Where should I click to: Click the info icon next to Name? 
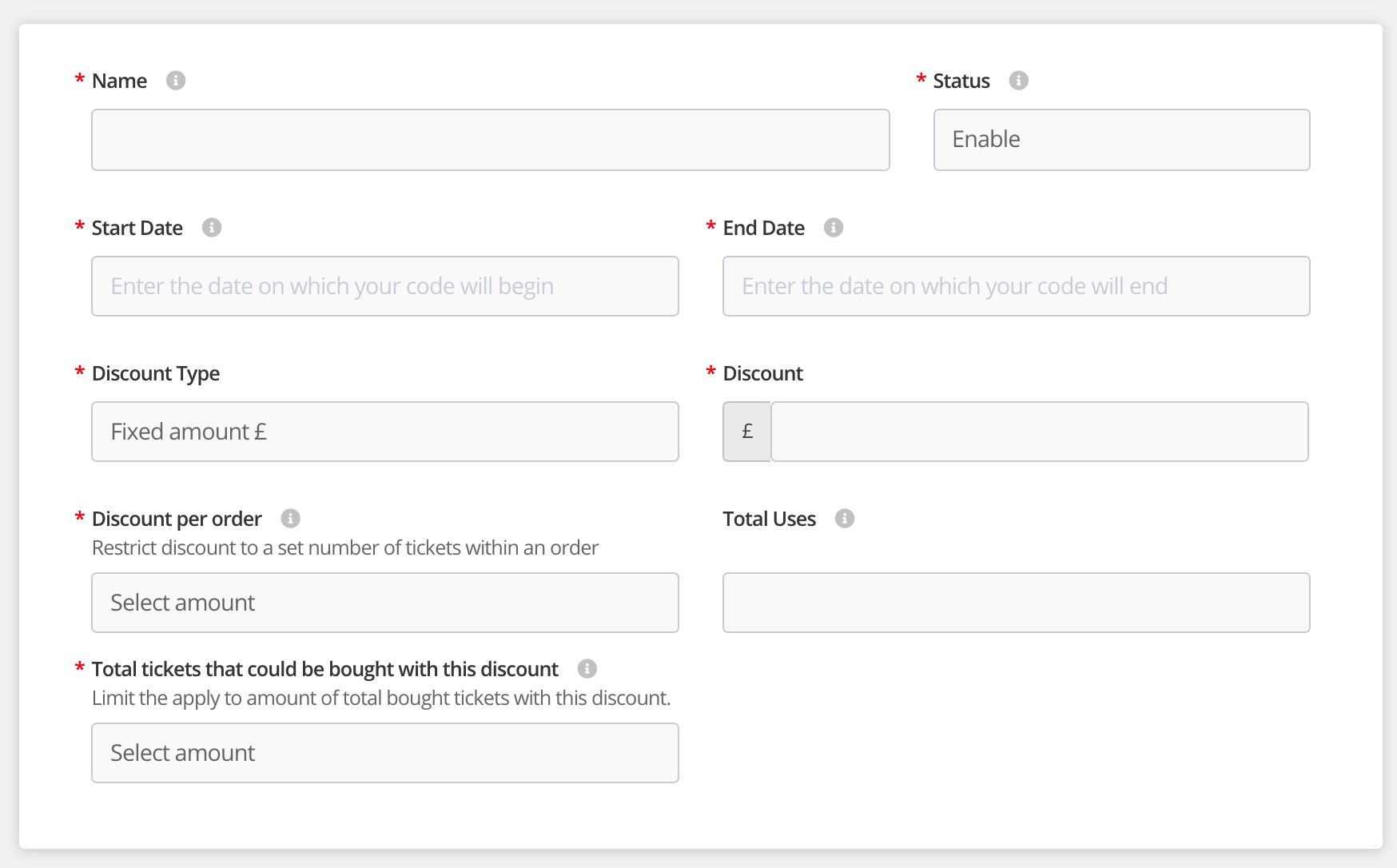point(176,81)
